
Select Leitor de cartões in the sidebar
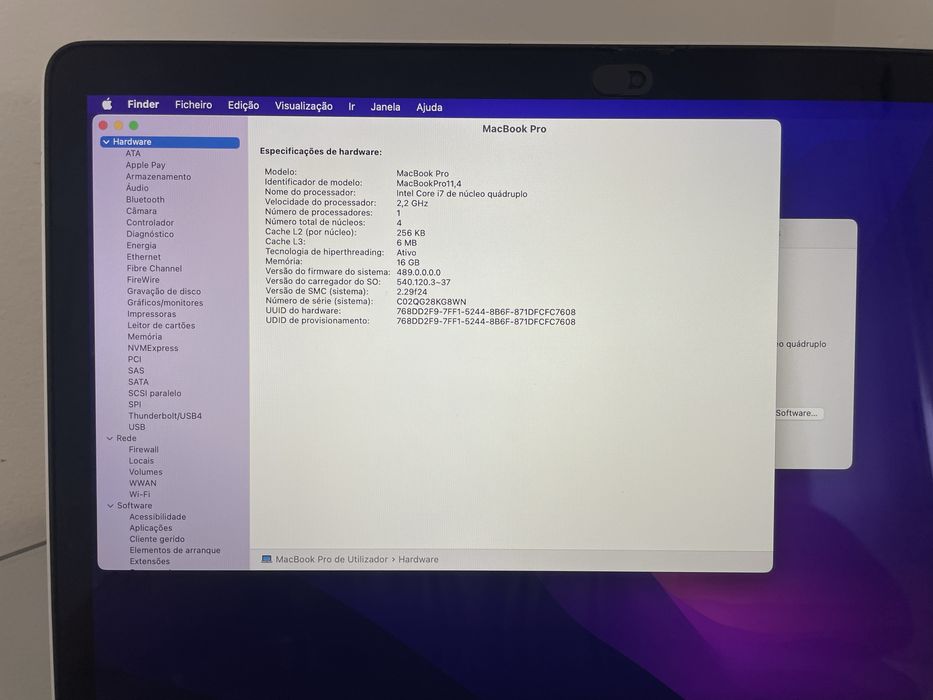161,325
